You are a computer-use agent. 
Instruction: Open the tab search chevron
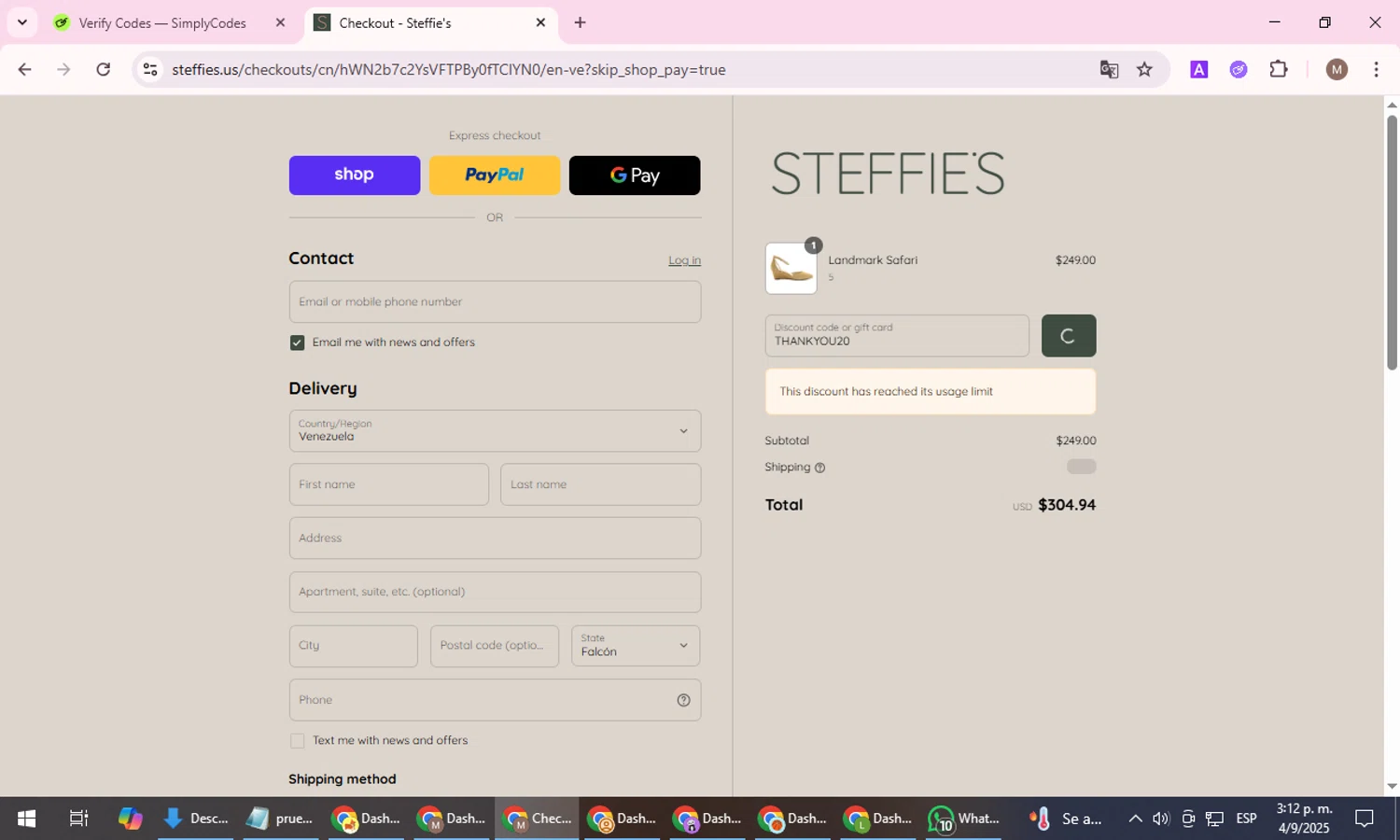pyautogui.click(x=21, y=22)
